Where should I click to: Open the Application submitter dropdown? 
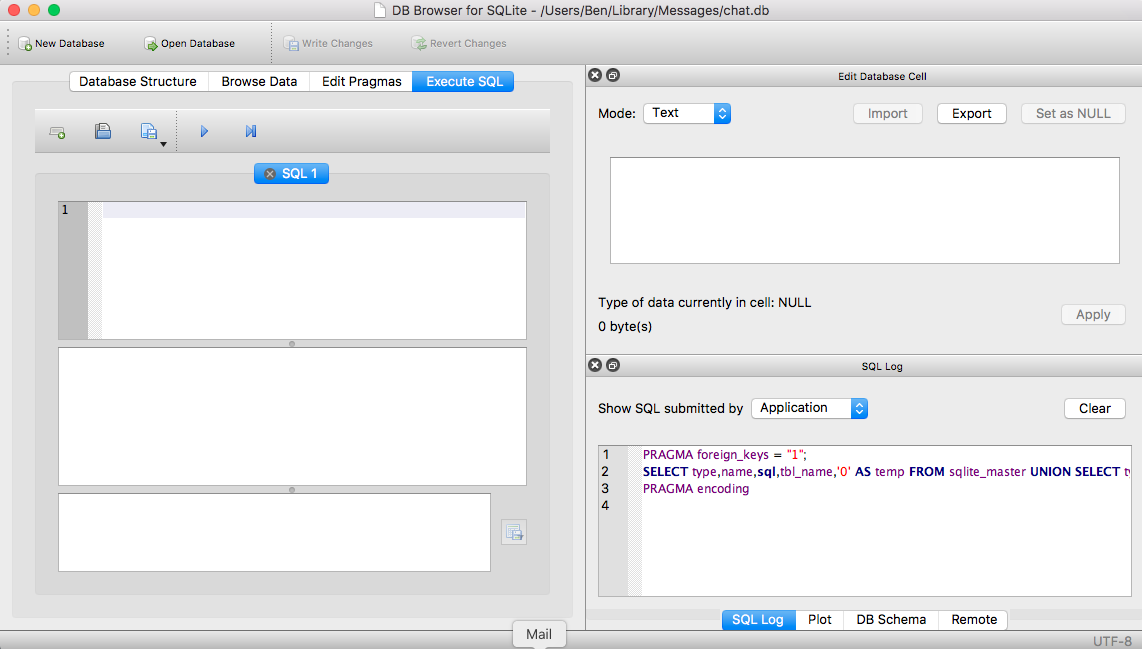[x=809, y=408]
